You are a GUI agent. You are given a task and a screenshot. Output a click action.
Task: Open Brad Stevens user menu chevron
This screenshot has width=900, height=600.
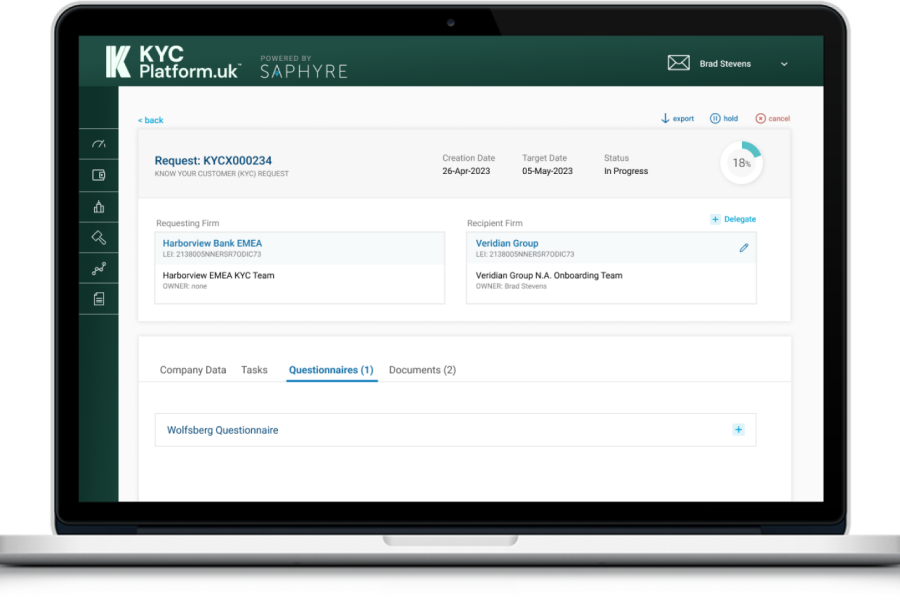[x=784, y=64]
